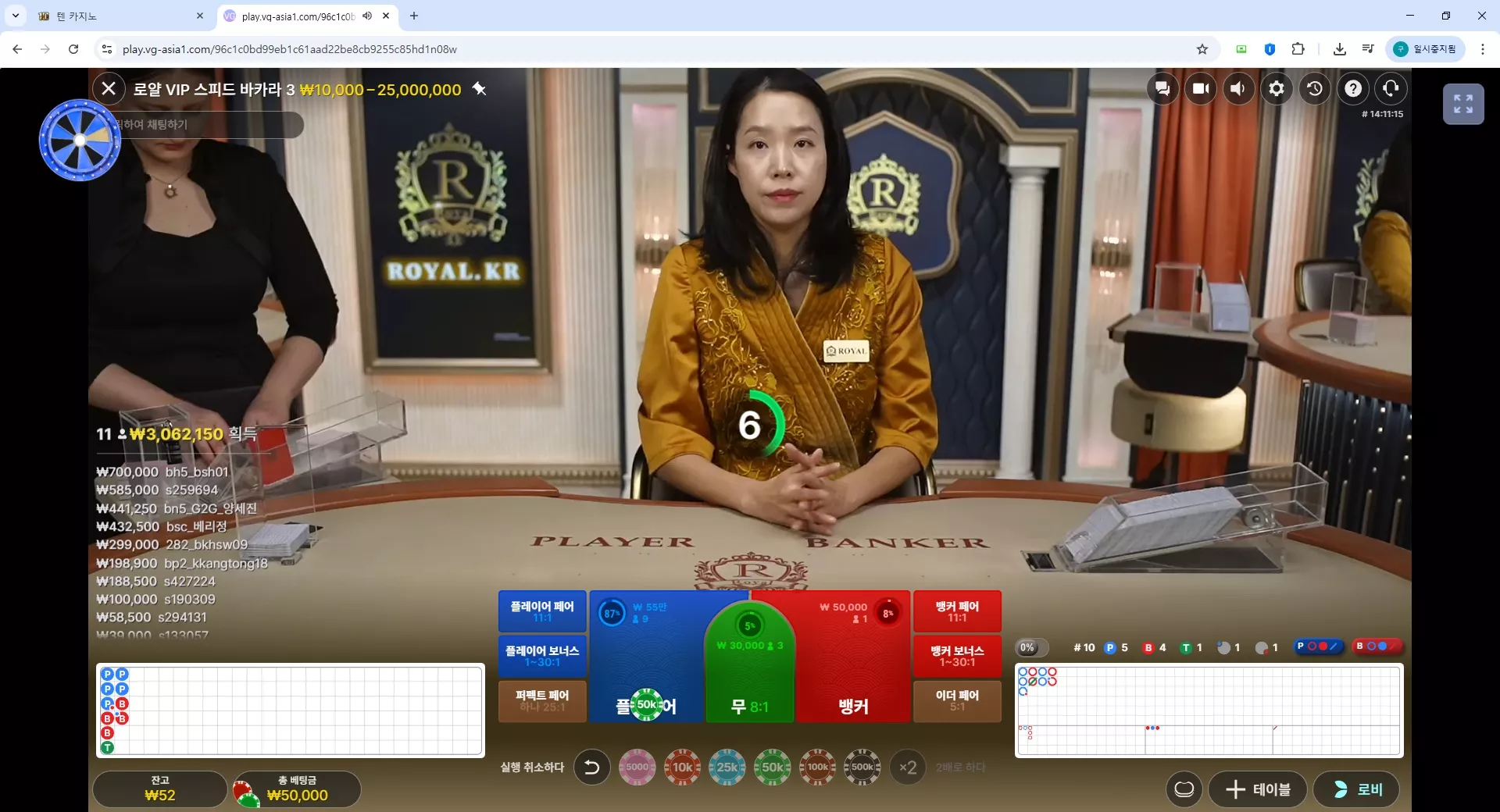Open help question mark icon
The height and width of the screenshot is (812, 1500).
(x=1353, y=89)
